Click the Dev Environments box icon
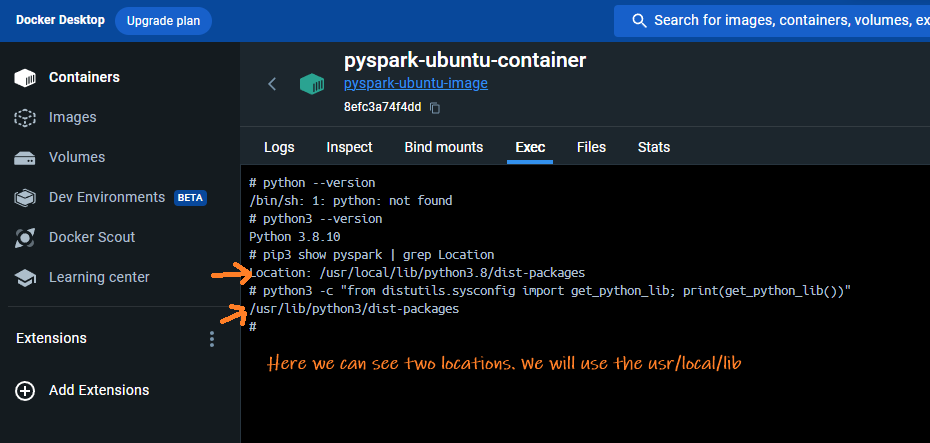Image resolution: width=930 pixels, height=443 pixels. 25,197
